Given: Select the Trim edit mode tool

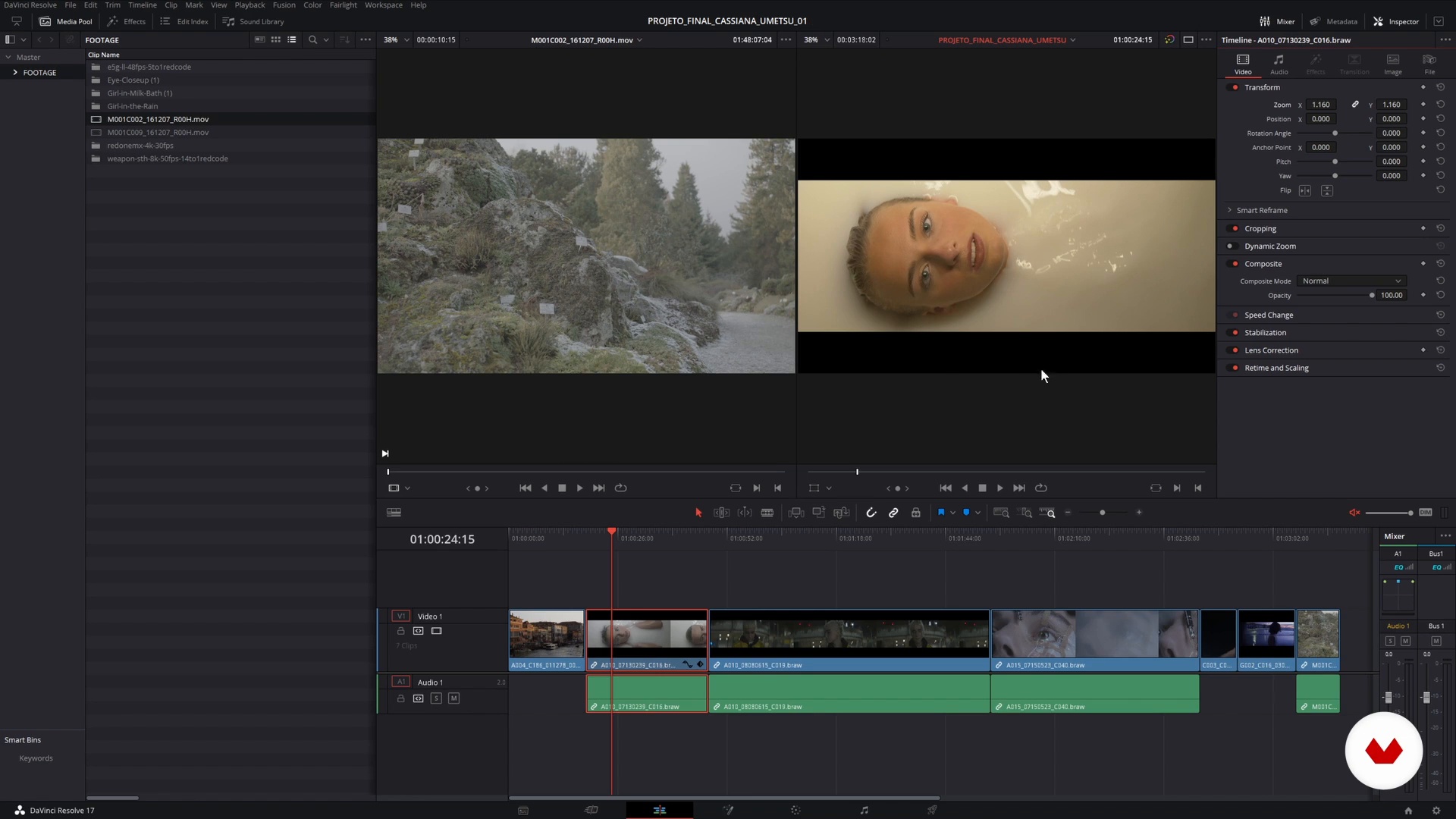Looking at the screenshot, I should pyautogui.click(x=721, y=513).
